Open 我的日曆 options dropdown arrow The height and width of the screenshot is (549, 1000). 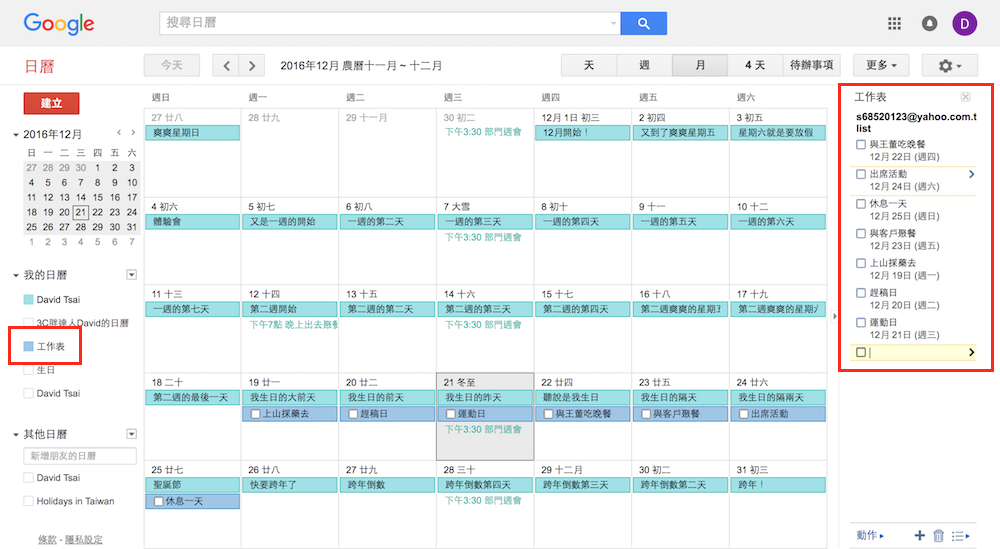coord(131,275)
